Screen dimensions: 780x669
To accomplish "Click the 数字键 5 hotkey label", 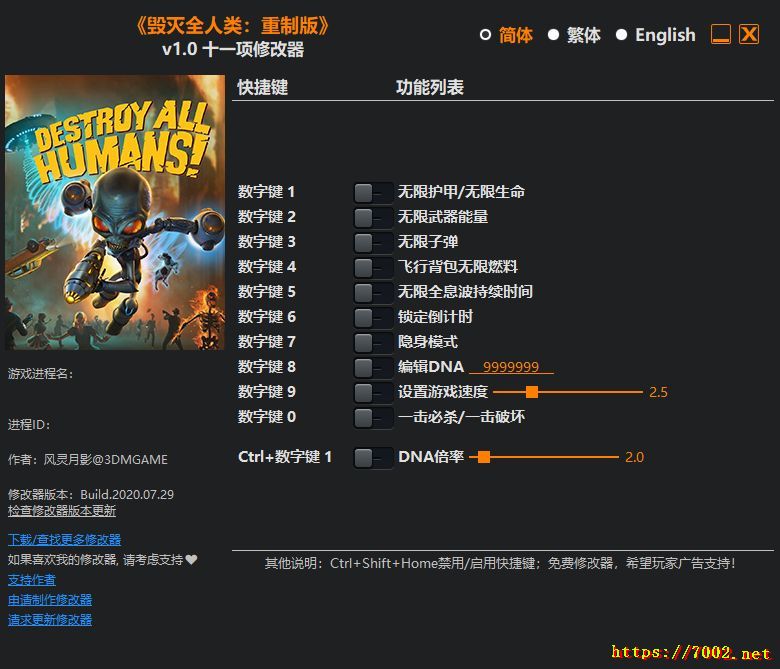I will coord(266,292).
